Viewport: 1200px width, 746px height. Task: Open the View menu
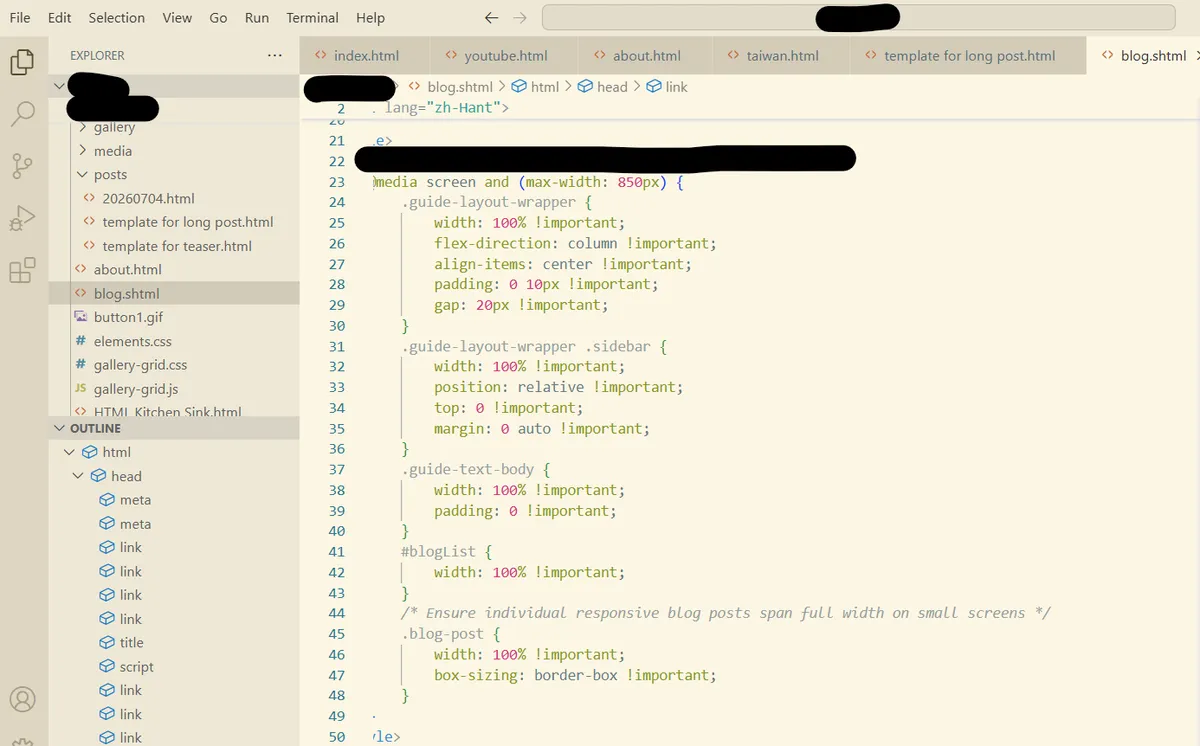click(177, 18)
